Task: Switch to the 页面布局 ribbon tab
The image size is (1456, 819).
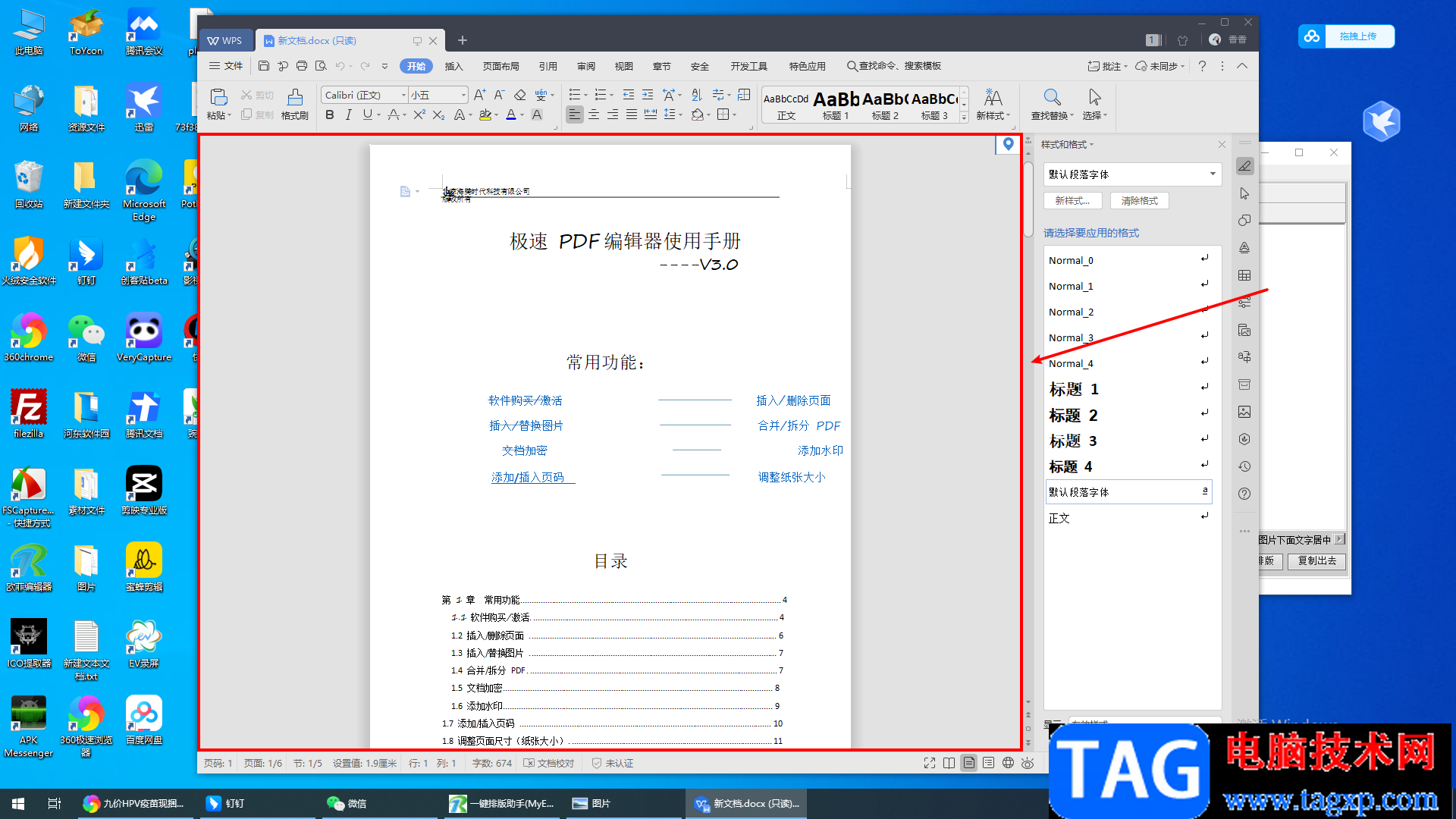Action: (500, 66)
